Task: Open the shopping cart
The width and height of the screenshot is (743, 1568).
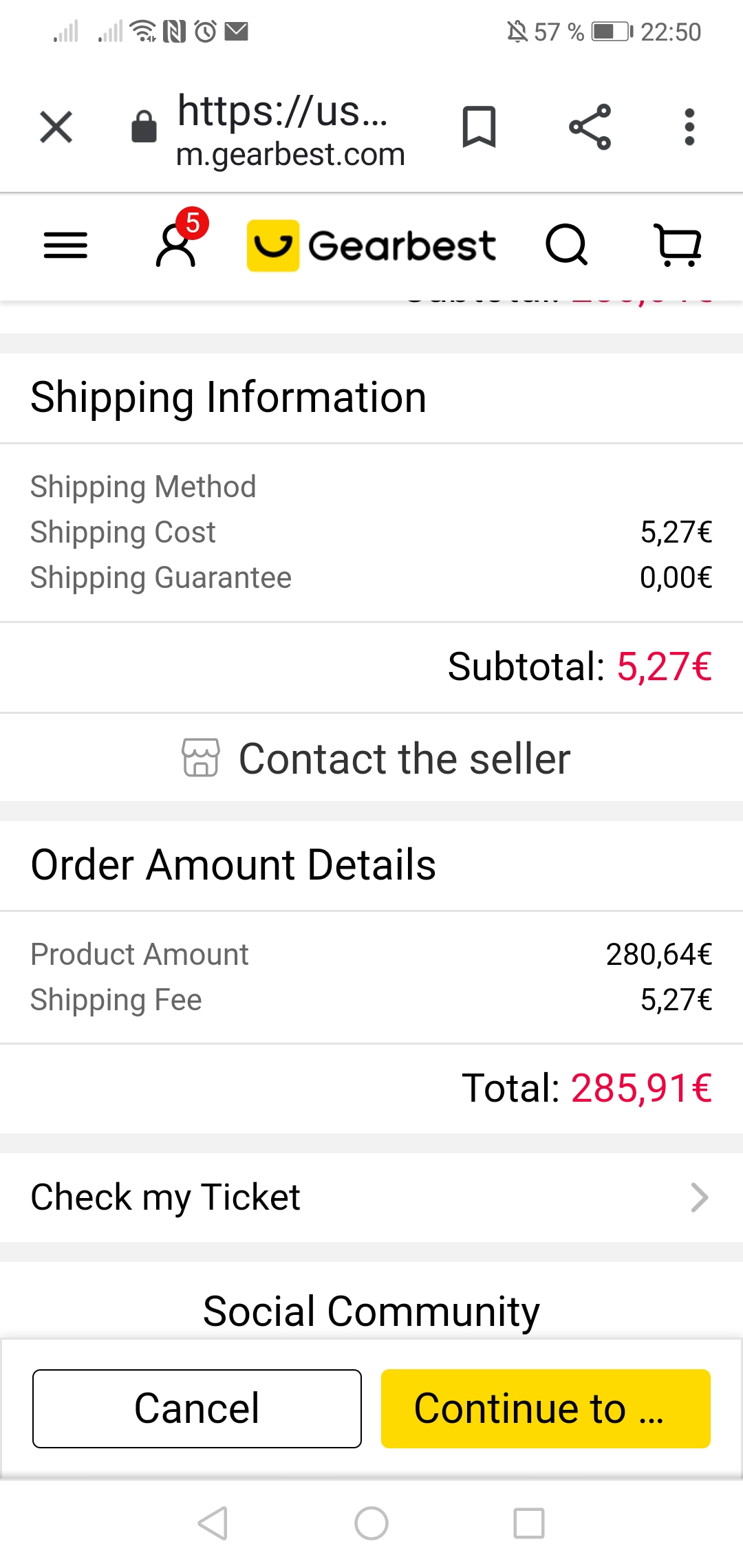Action: coord(678,246)
